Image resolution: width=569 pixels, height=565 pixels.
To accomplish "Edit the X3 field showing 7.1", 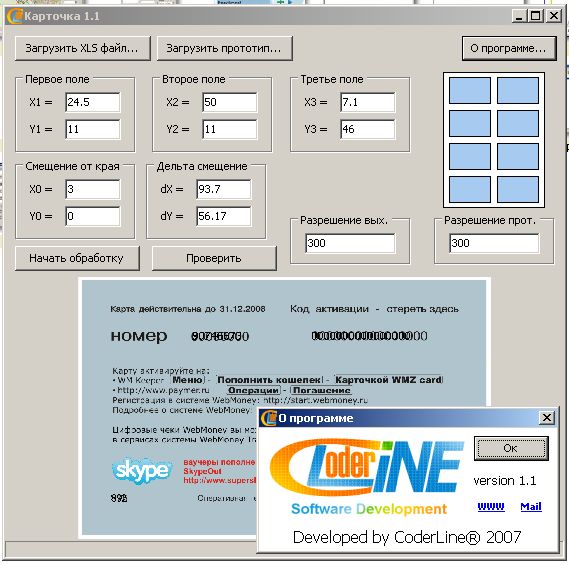I will 368,102.
